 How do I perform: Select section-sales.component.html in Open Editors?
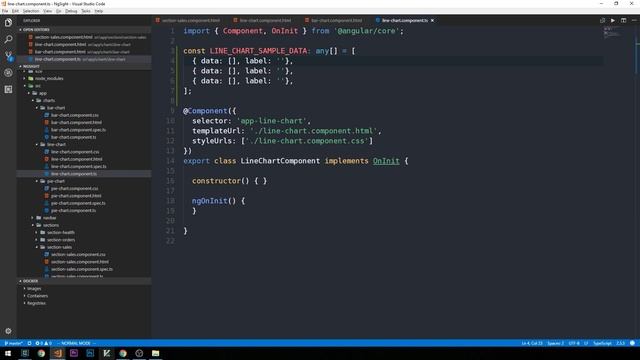64,37
